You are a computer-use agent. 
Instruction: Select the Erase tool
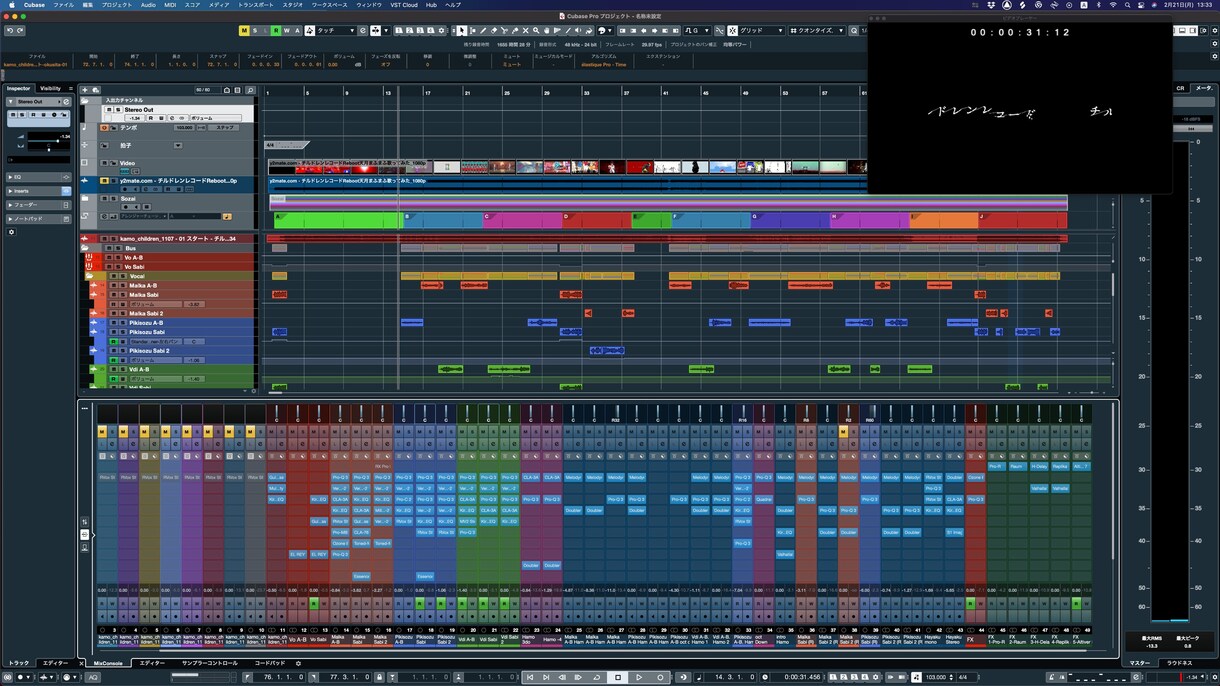coord(494,31)
